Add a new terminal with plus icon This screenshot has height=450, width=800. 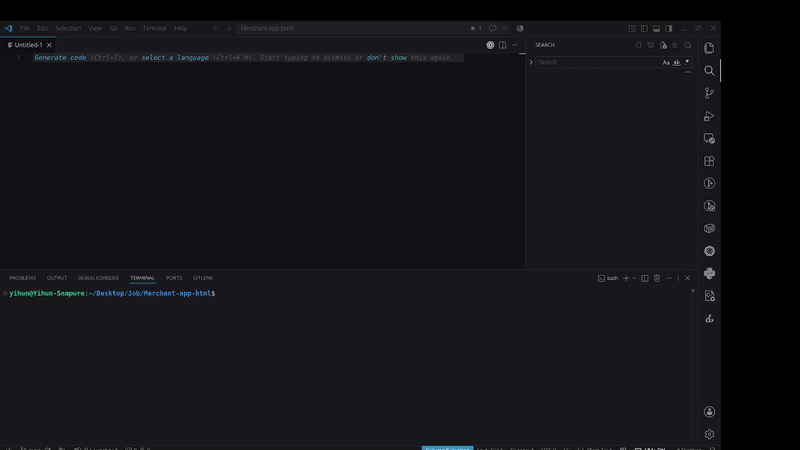click(626, 278)
